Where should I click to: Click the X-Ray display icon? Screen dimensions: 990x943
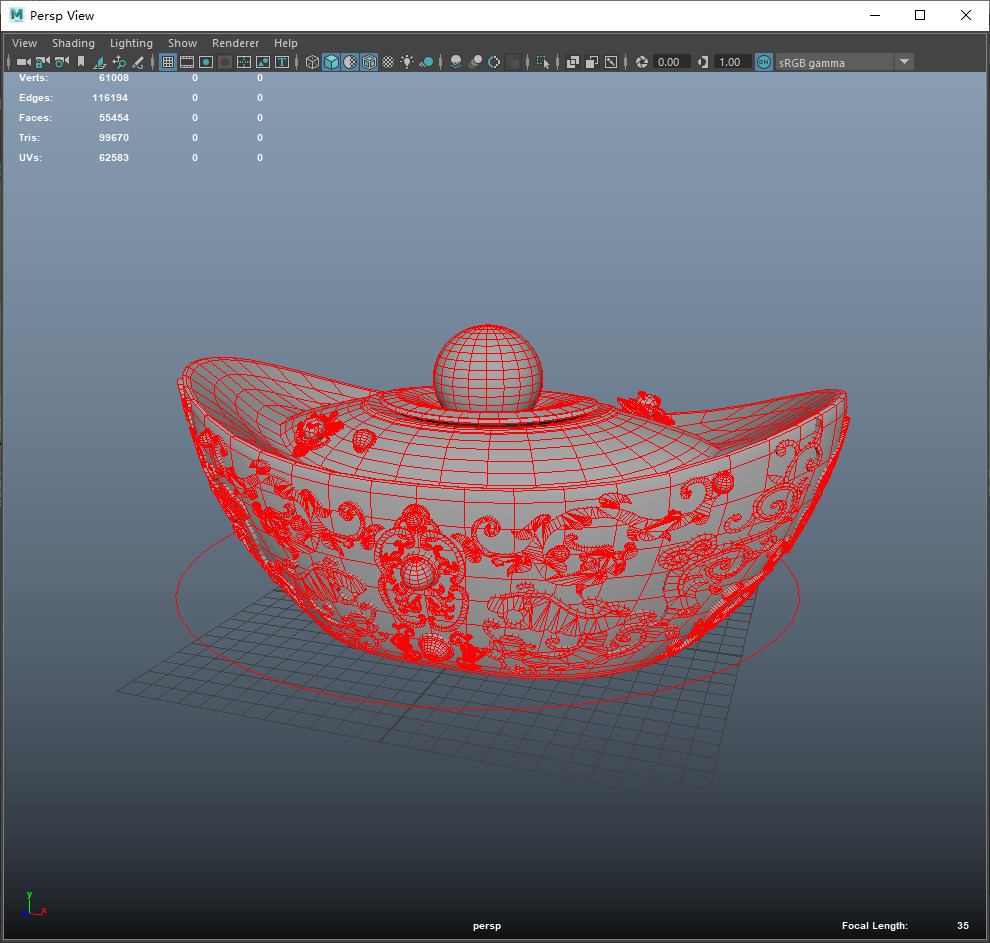pos(573,62)
